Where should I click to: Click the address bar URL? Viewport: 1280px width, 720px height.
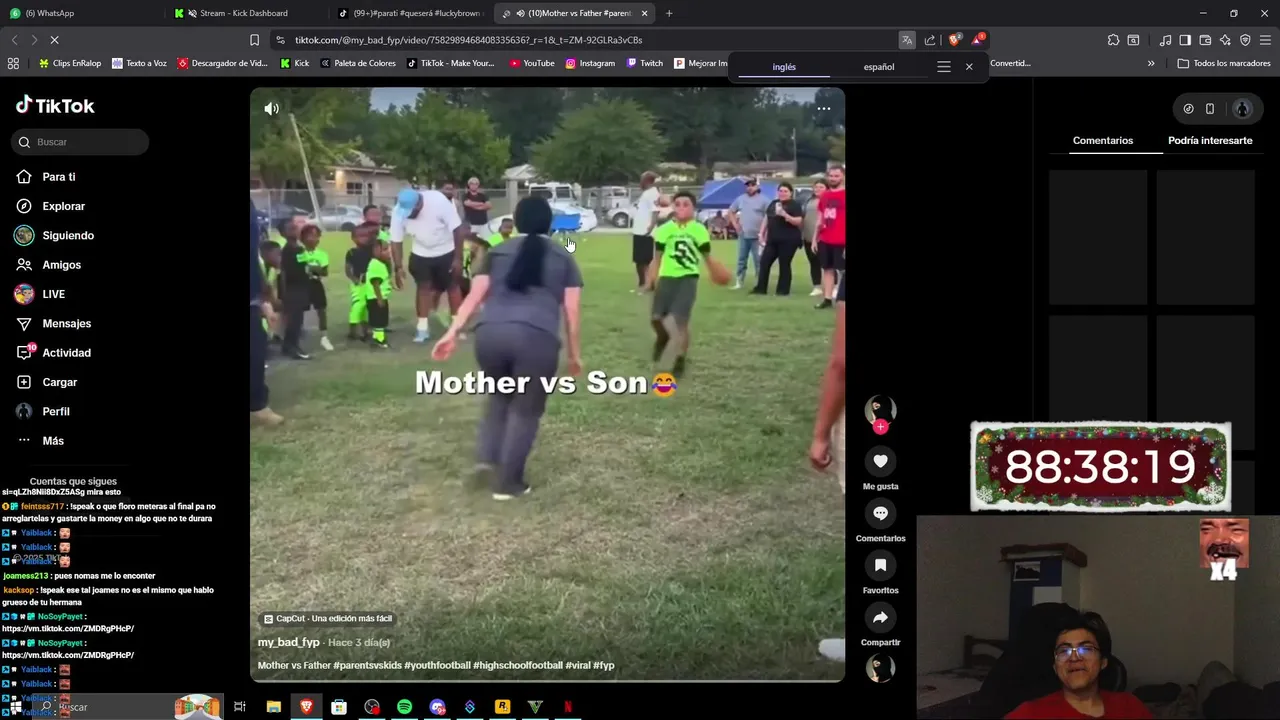pyautogui.click(x=468, y=40)
